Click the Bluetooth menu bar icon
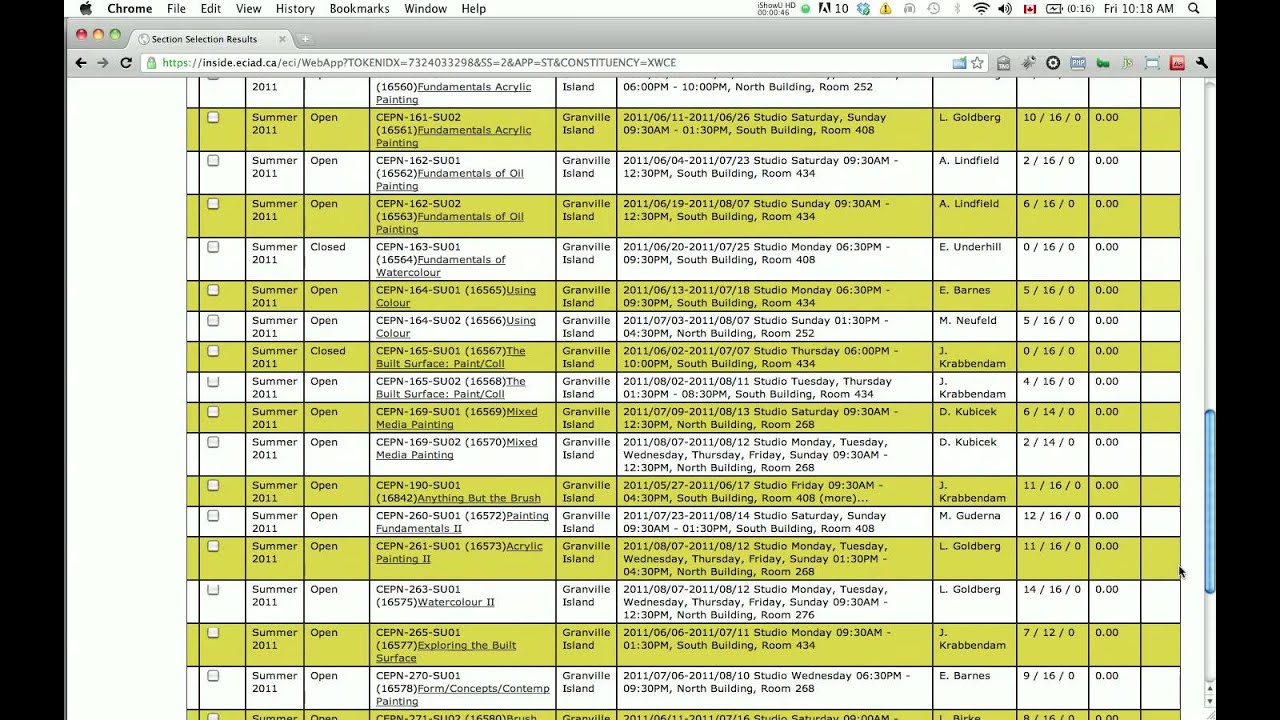 [957, 8]
